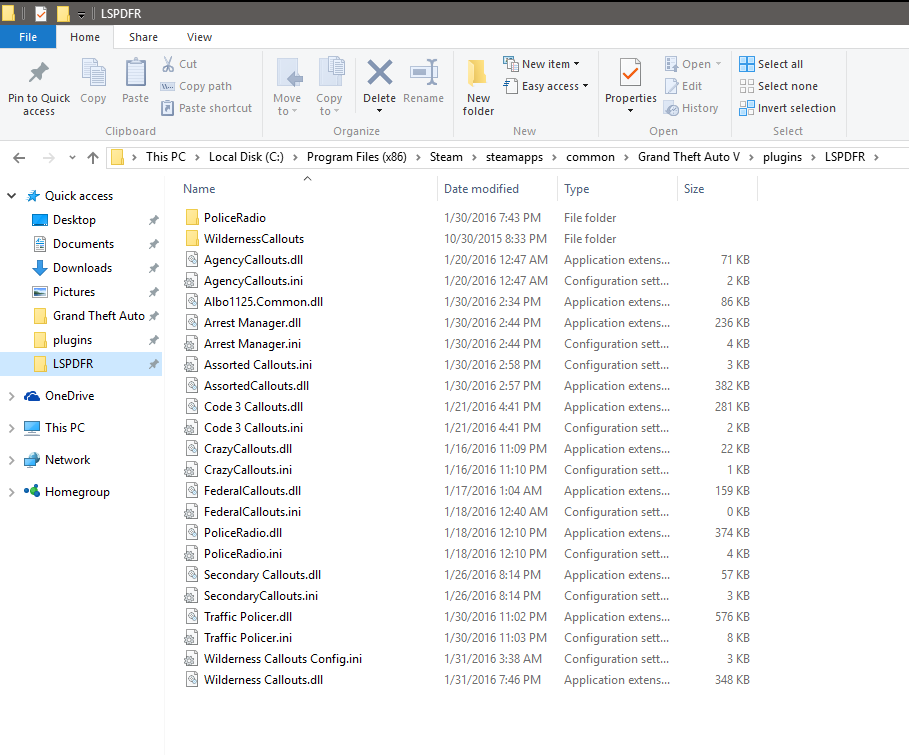Click the Move to icon
This screenshot has height=755, width=909.
pos(288,74)
